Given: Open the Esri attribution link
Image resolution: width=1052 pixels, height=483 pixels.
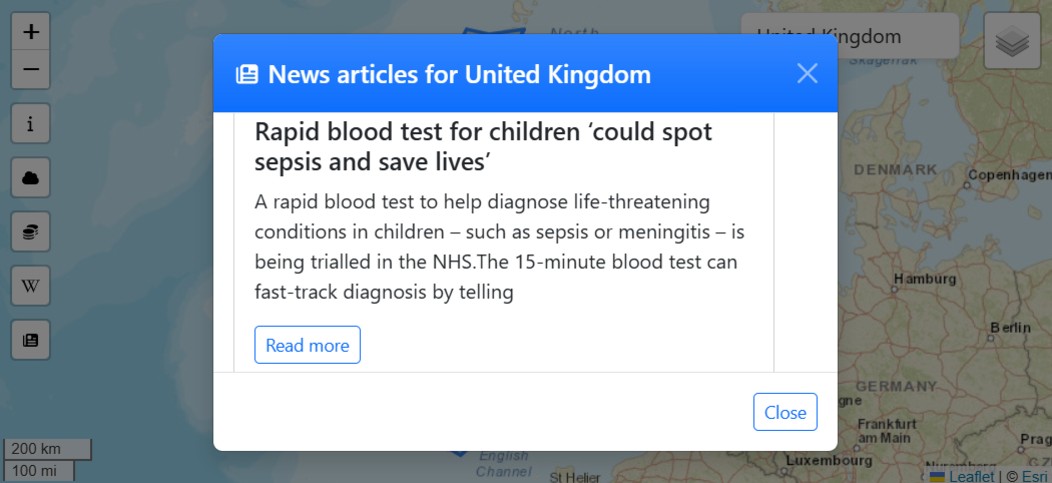Looking at the screenshot, I should tap(1034, 476).
